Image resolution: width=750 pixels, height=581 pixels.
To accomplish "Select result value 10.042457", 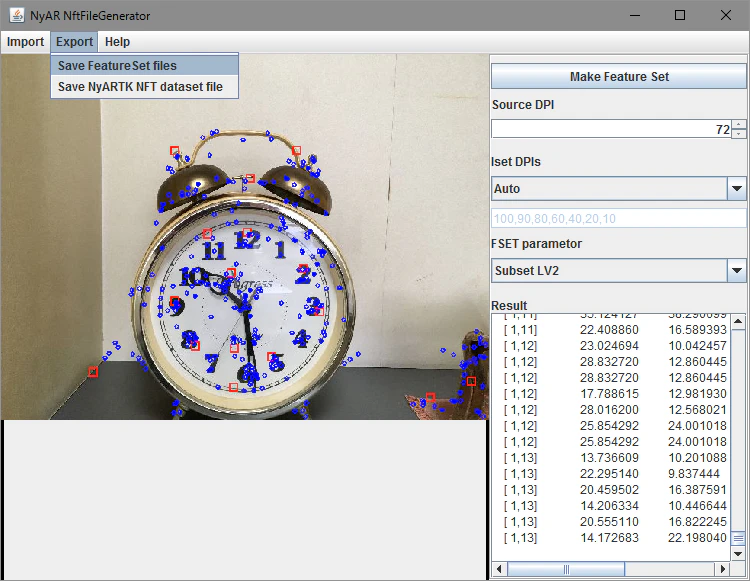I will pos(697,346).
